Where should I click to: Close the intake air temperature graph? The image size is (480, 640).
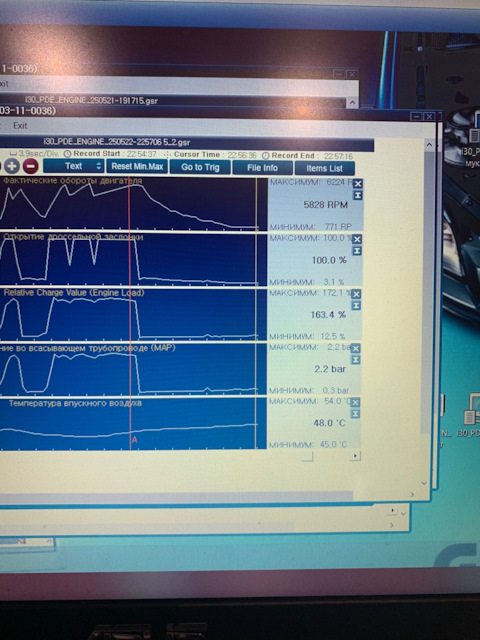point(356,402)
